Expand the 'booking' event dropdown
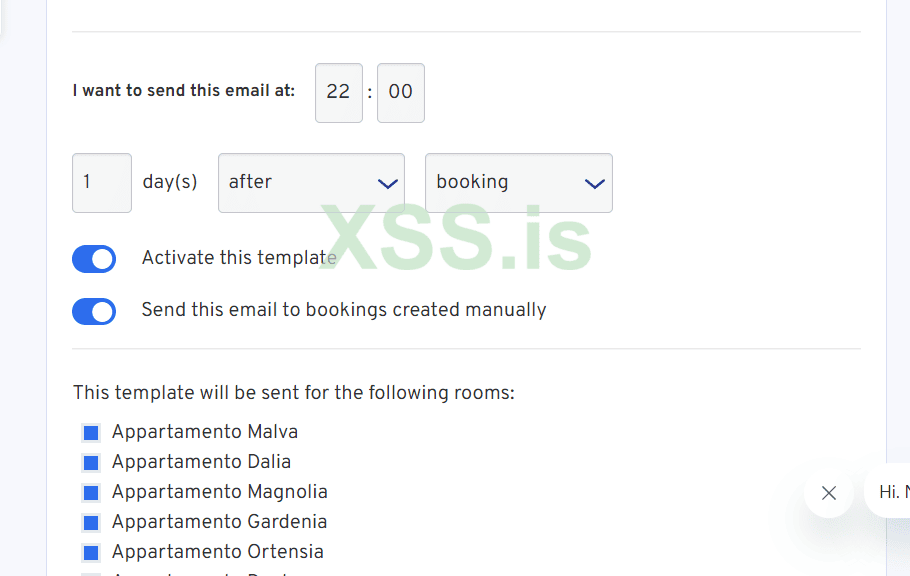910x576 pixels. pyautogui.click(x=518, y=183)
